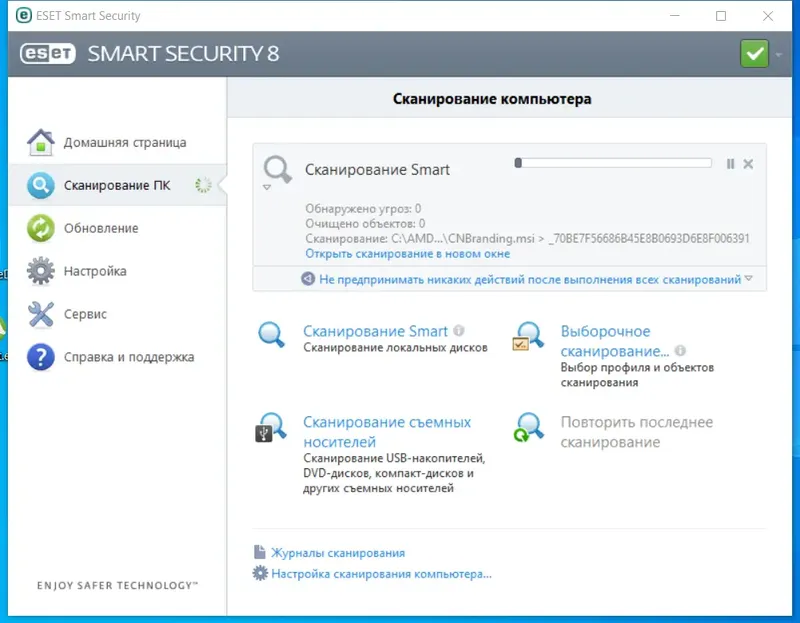
Task: Open dropdown arrow beside the green checkmark
Action: (779, 54)
